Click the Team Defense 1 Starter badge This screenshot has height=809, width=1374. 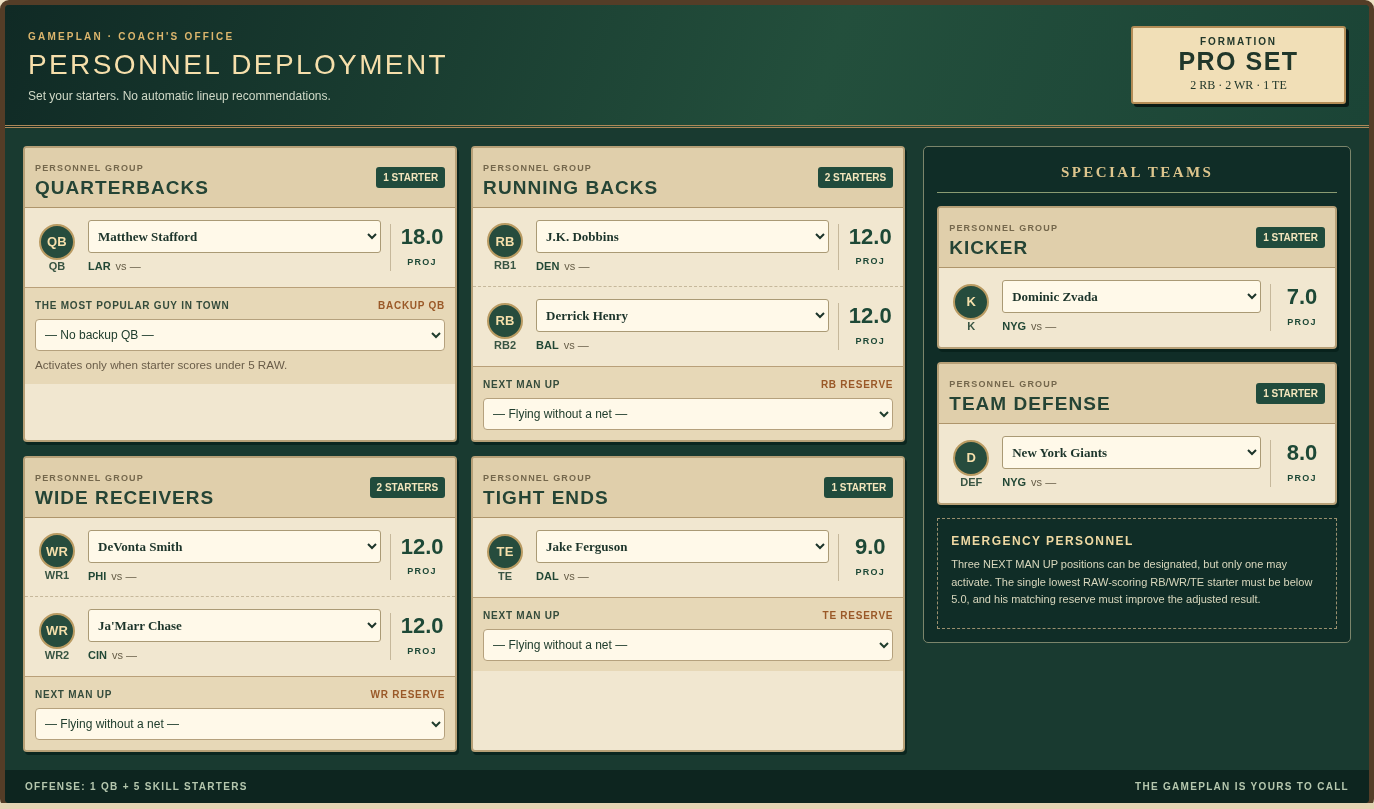click(1290, 394)
